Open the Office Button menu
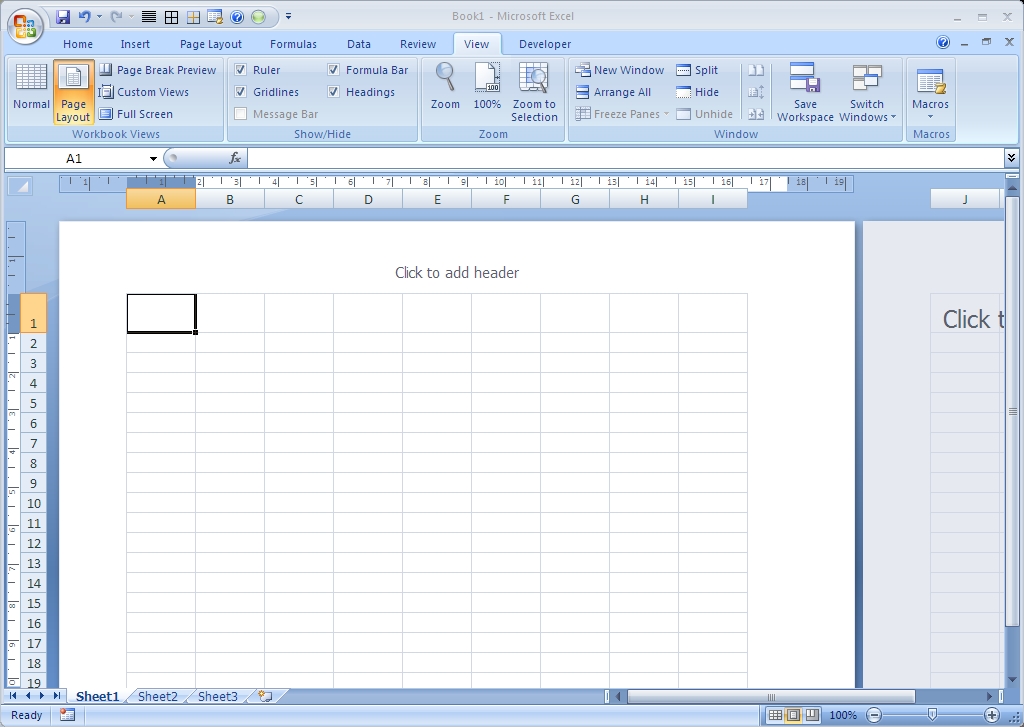The image size is (1024, 727). (x=25, y=26)
